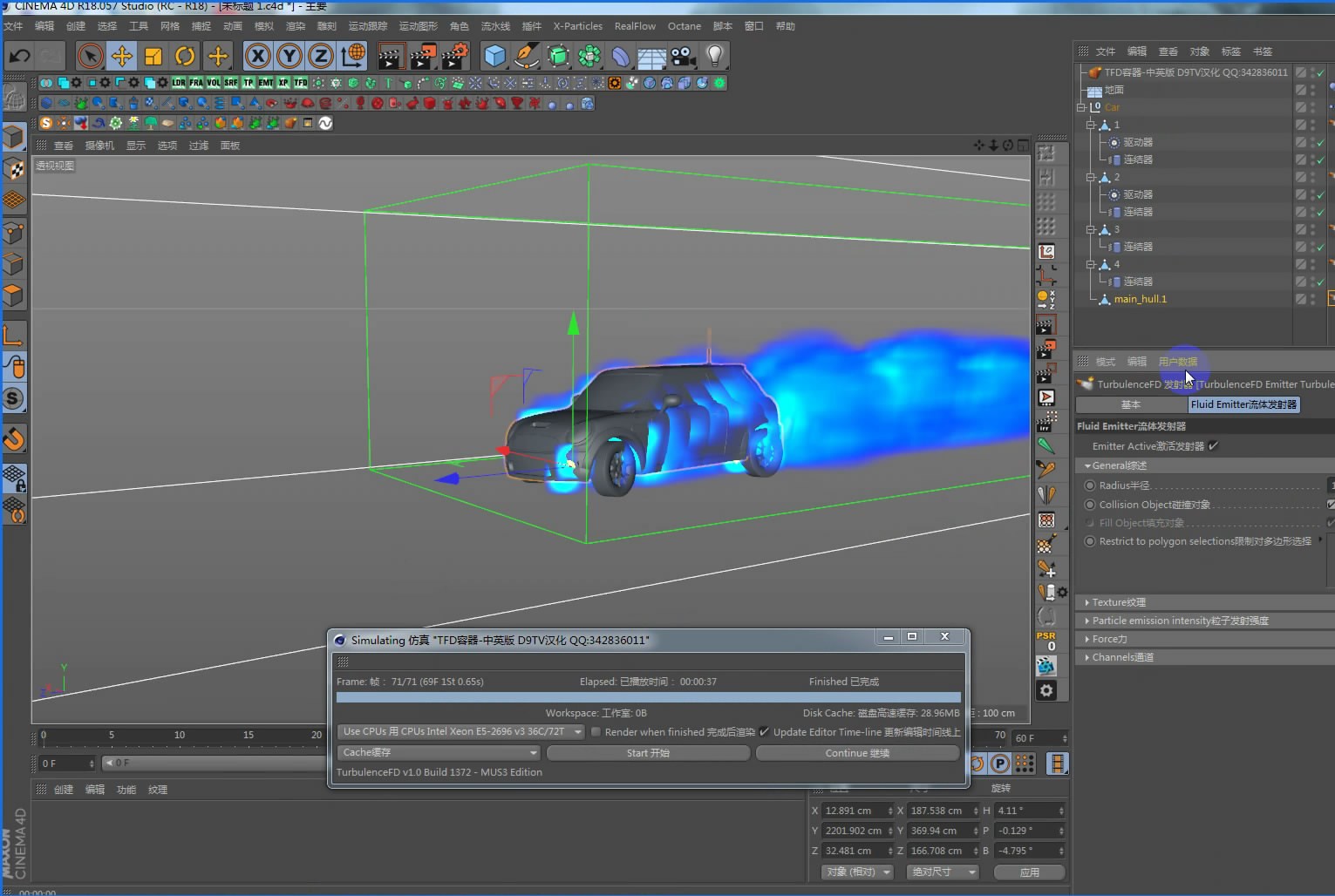Click the VOL toolbar icon
Viewport: 1335px width, 896px height.
coord(214,83)
